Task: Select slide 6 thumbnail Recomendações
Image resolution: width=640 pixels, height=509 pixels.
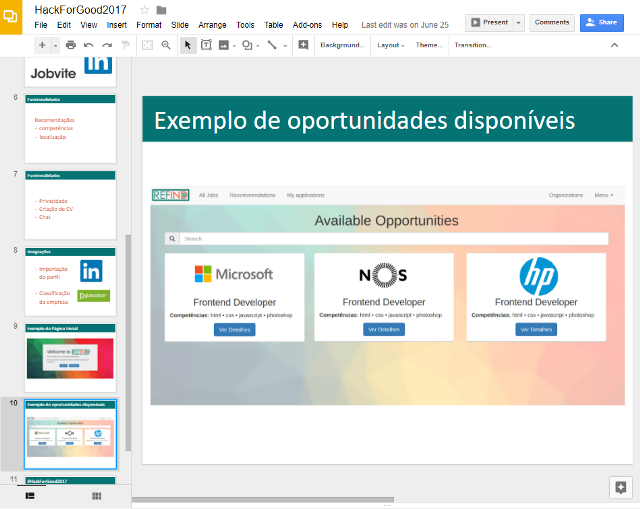Action: click(70, 129)
